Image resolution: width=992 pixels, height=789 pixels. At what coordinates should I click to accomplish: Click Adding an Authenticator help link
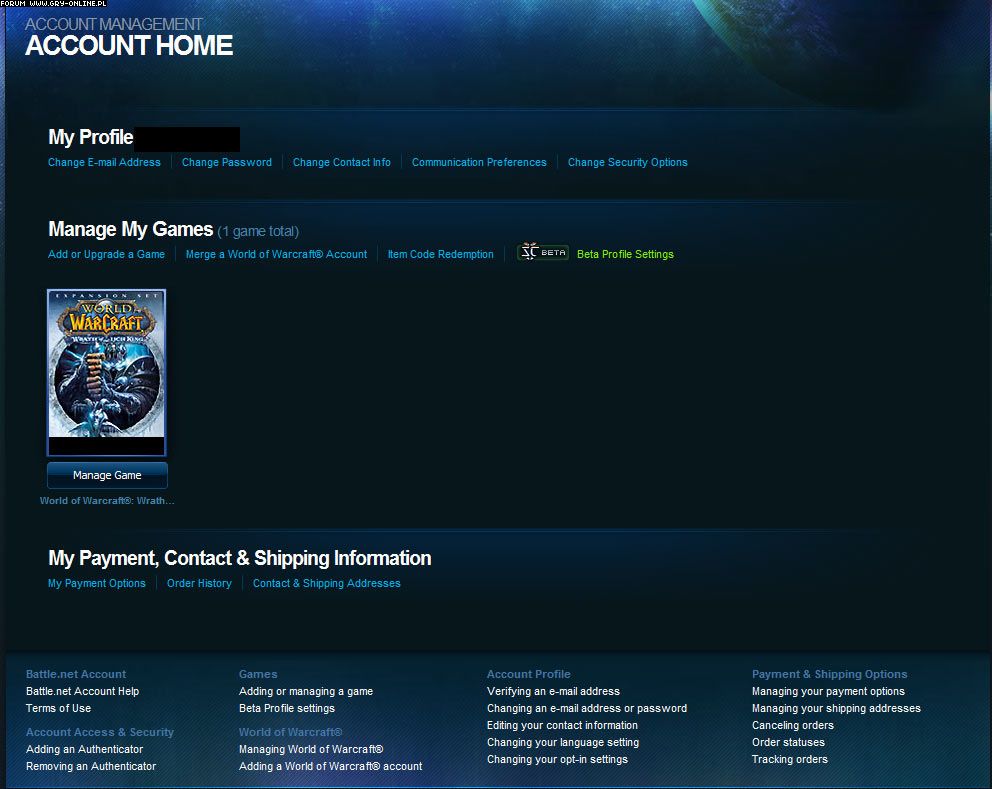coord(84,749)
